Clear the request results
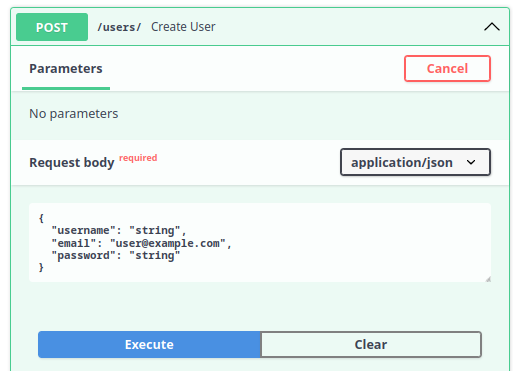Screen dimensions: 516x371 (371, 344)
